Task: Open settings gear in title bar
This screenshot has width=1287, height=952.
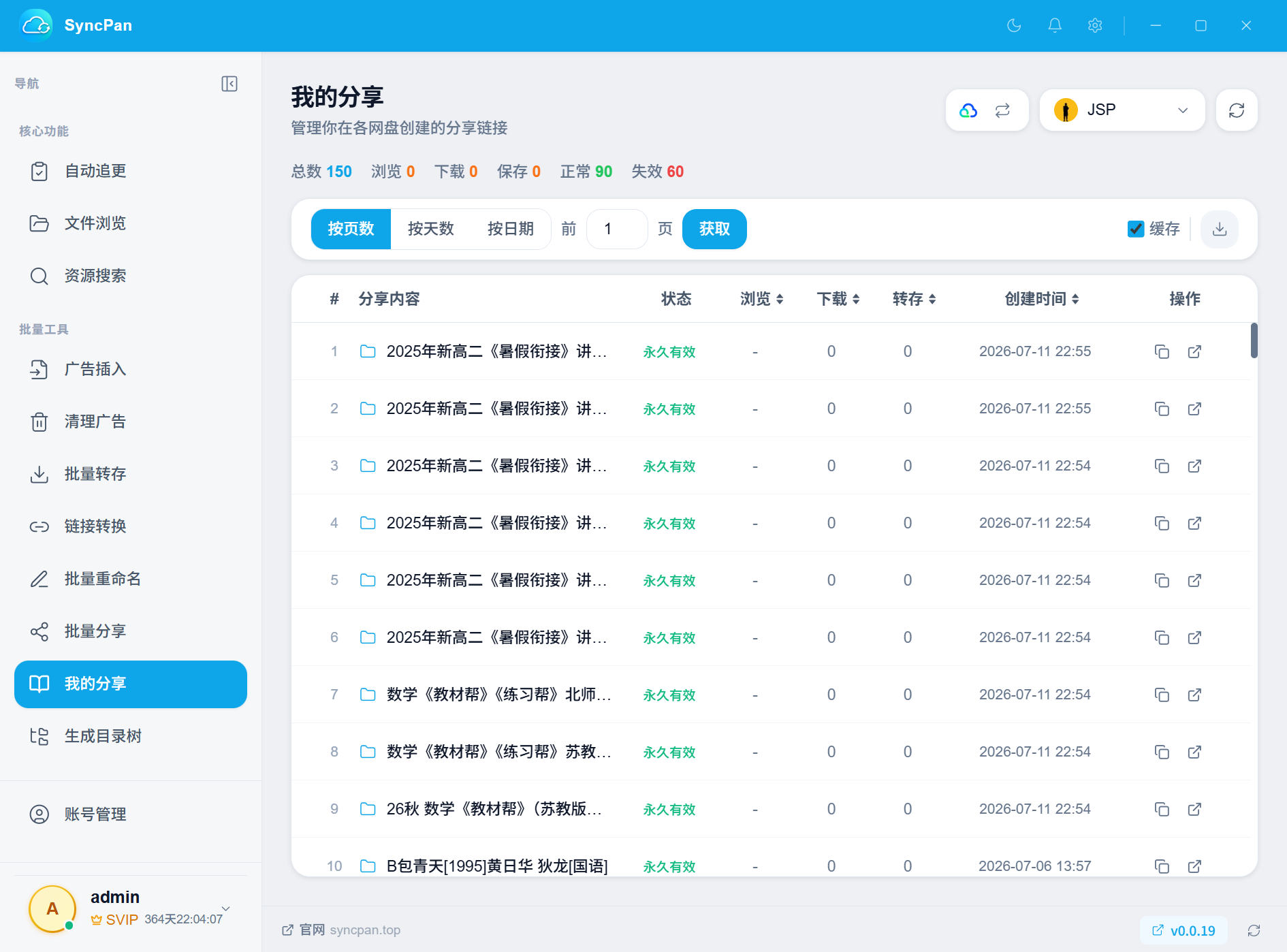Action: [x=1095, y=25]
